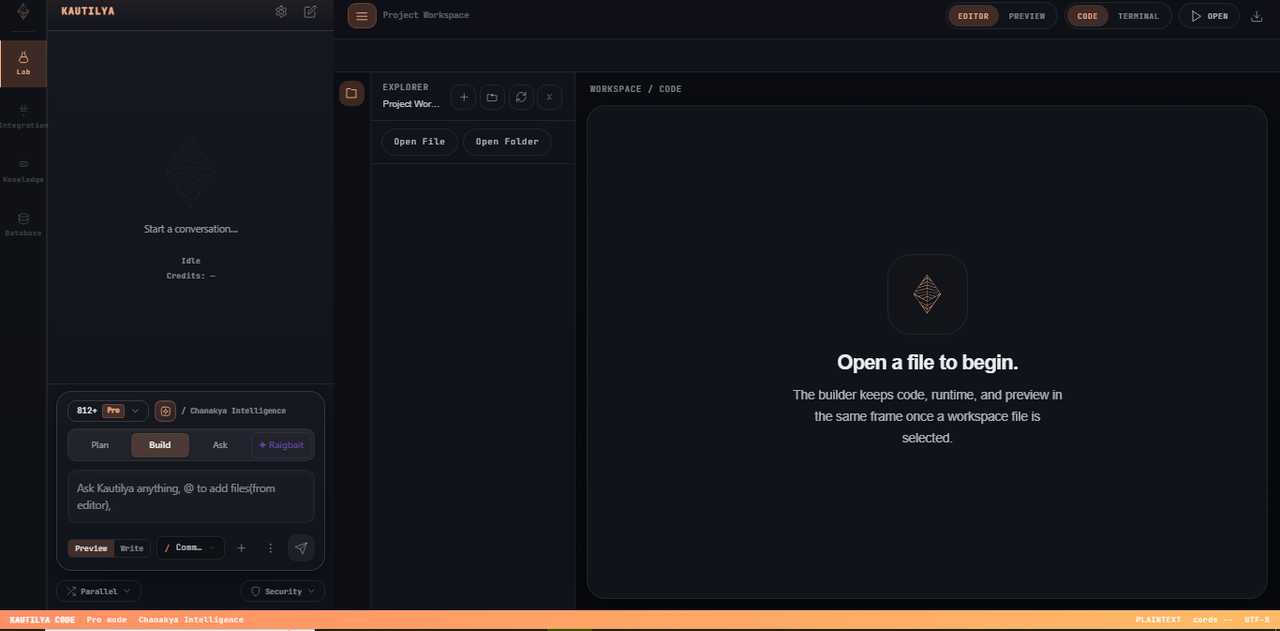Click the Project Workspace title text
Viewport: 1280px width, 631px height.
click(426, 15)
